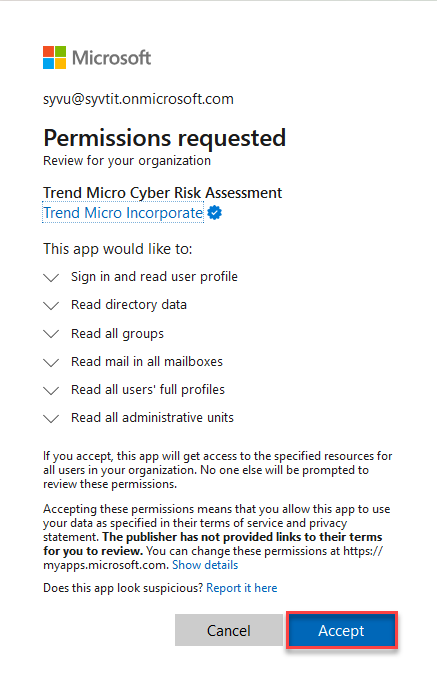Select the Read all administrative units label
Image resolution: width=437 pixels, height=687 pixels.
153,418
